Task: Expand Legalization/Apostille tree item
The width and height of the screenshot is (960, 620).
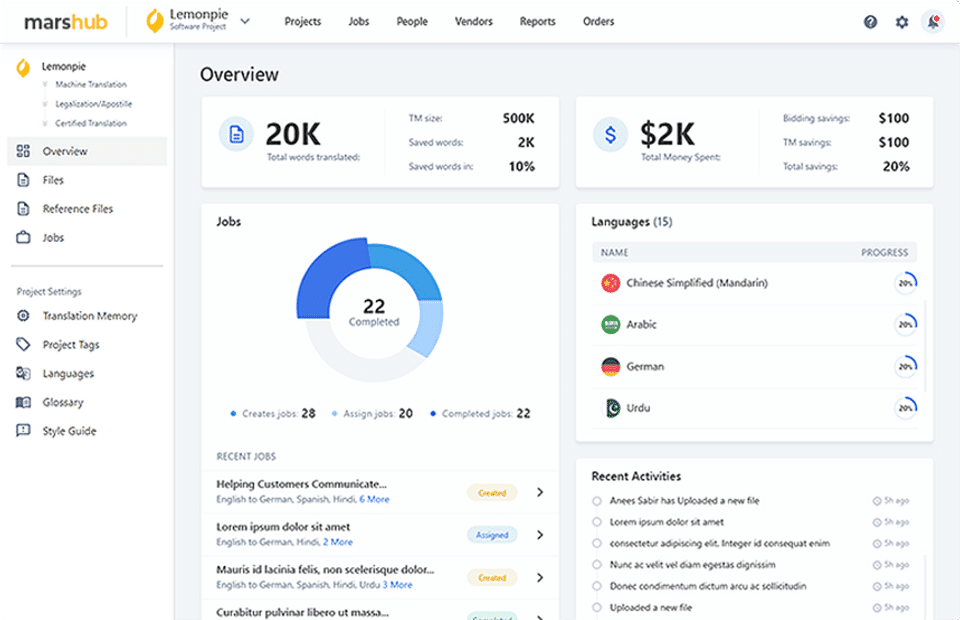Action: (x=45, y=104)
